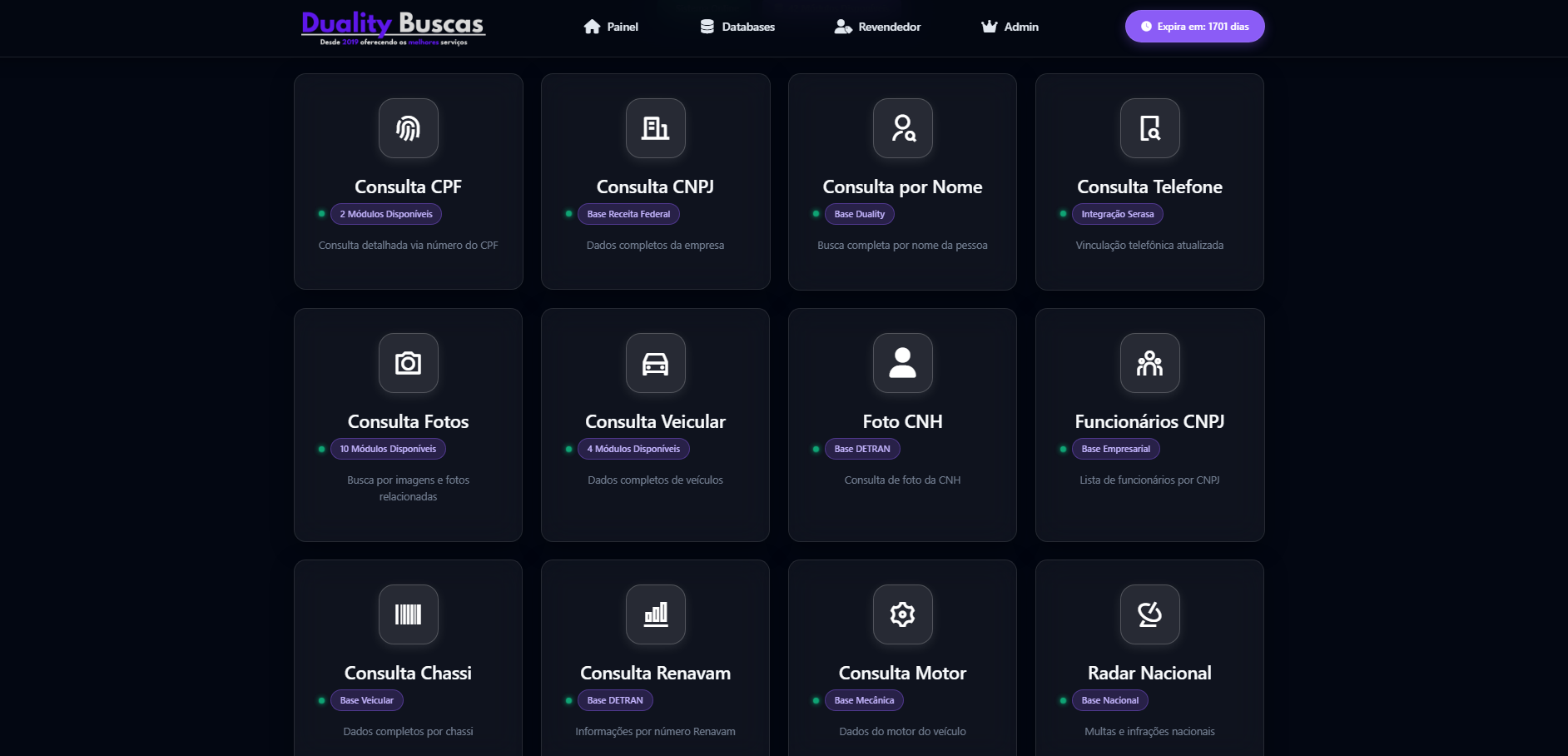Click the gear icon for Consulta Motor
The image size is (1568, 756).
click(902, 614)
